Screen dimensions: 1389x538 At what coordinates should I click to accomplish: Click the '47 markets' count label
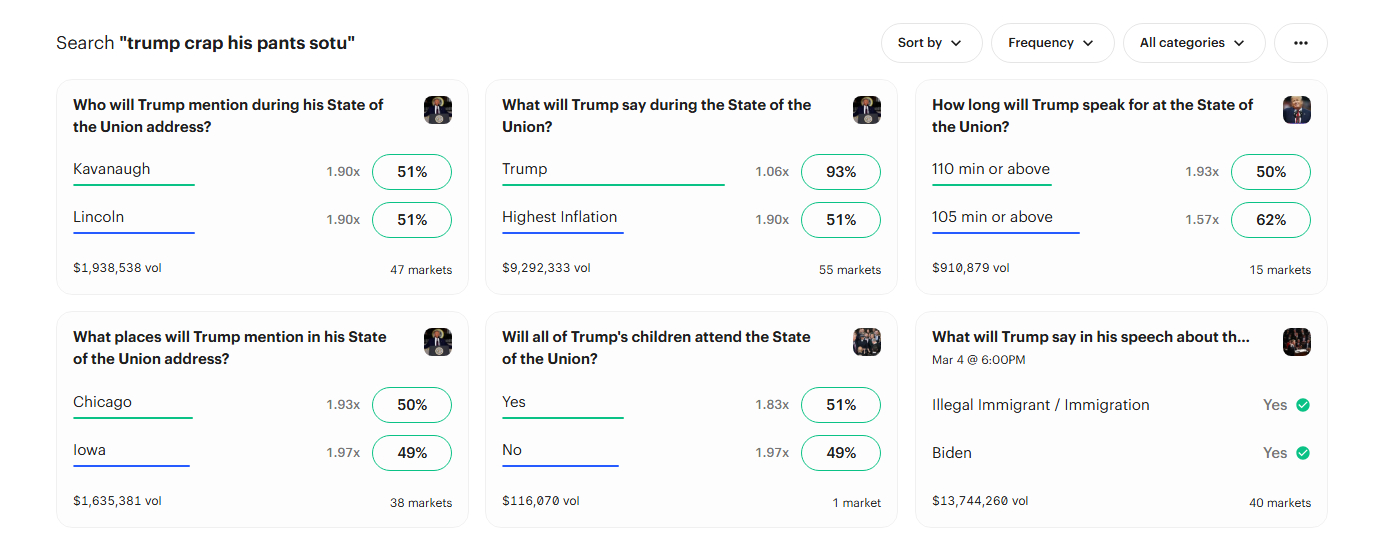click(x=420, y=270)
